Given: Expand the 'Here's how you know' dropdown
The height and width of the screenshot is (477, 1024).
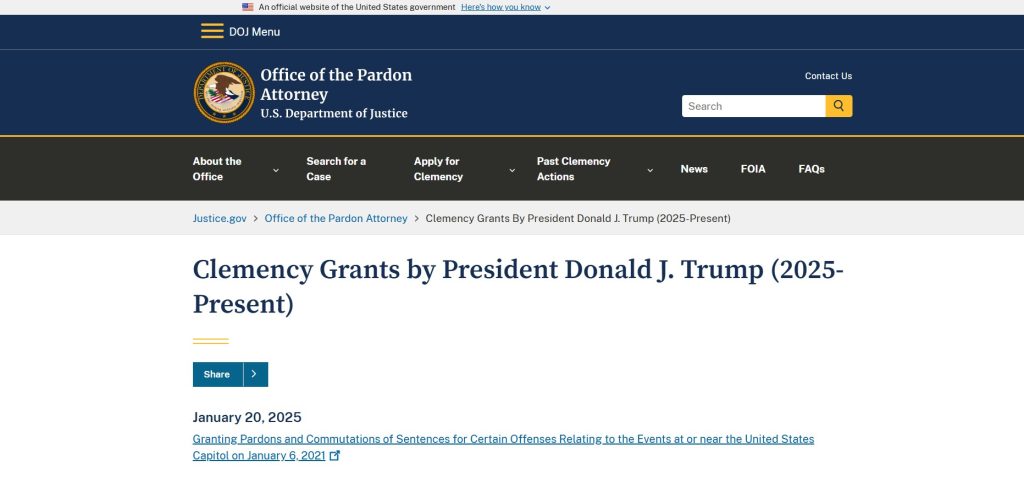Looking at the screenshot, I should click(x=505, y=7).
